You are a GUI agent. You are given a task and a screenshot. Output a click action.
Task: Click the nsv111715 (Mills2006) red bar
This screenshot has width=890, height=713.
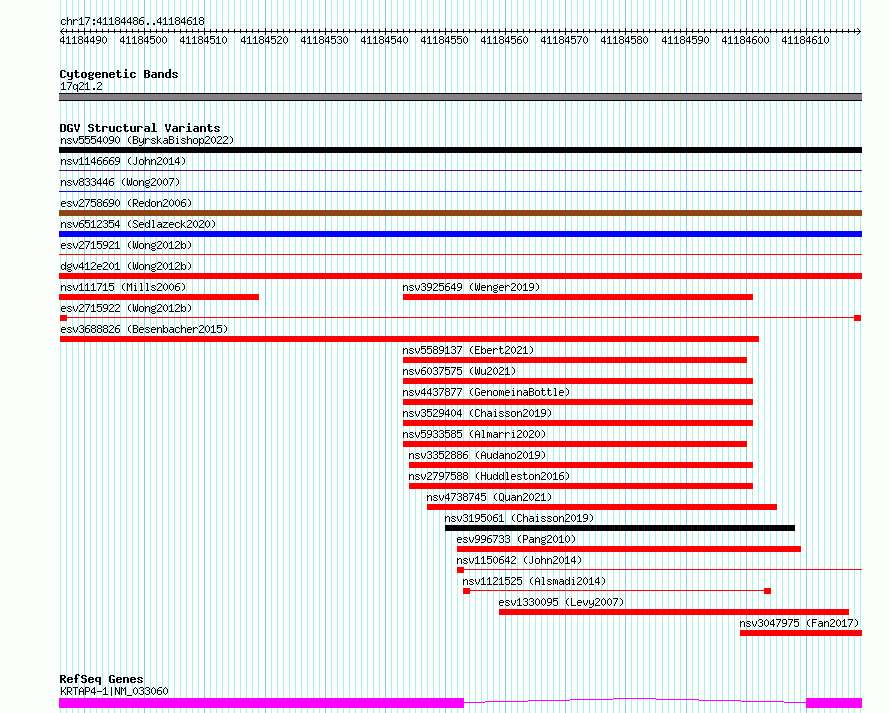159,297
